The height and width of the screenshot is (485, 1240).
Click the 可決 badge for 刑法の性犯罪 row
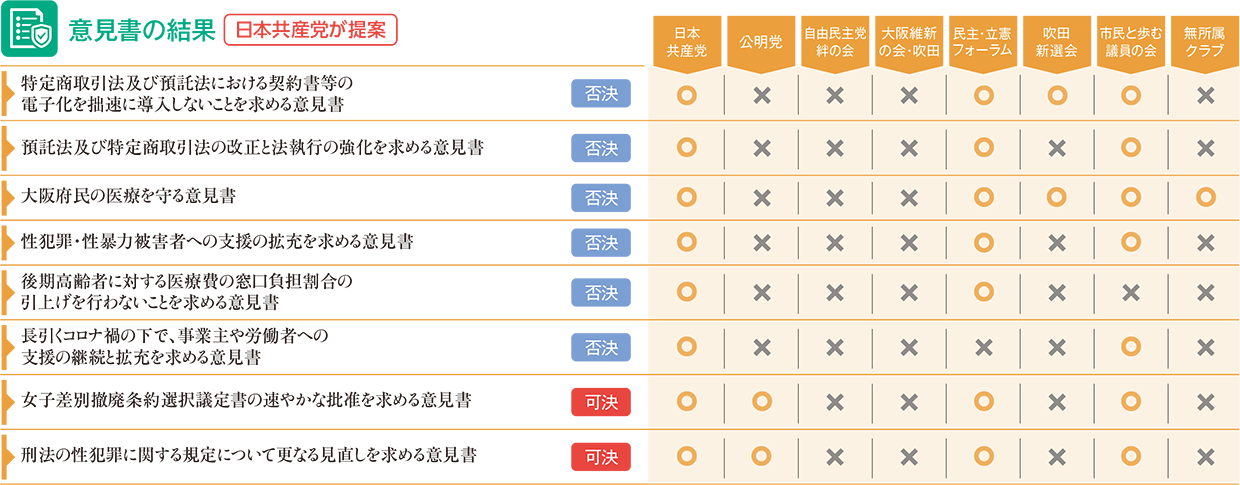tap(601, 456)
